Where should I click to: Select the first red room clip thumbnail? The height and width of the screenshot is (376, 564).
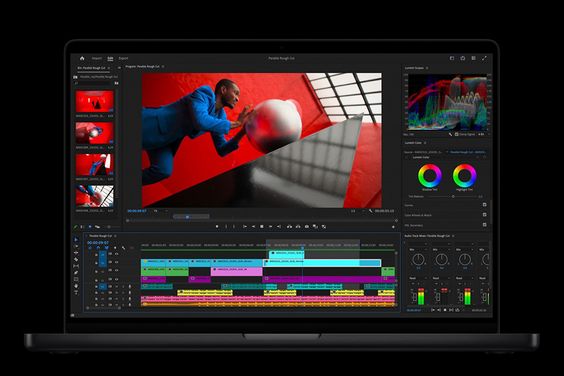click(94, 101)
